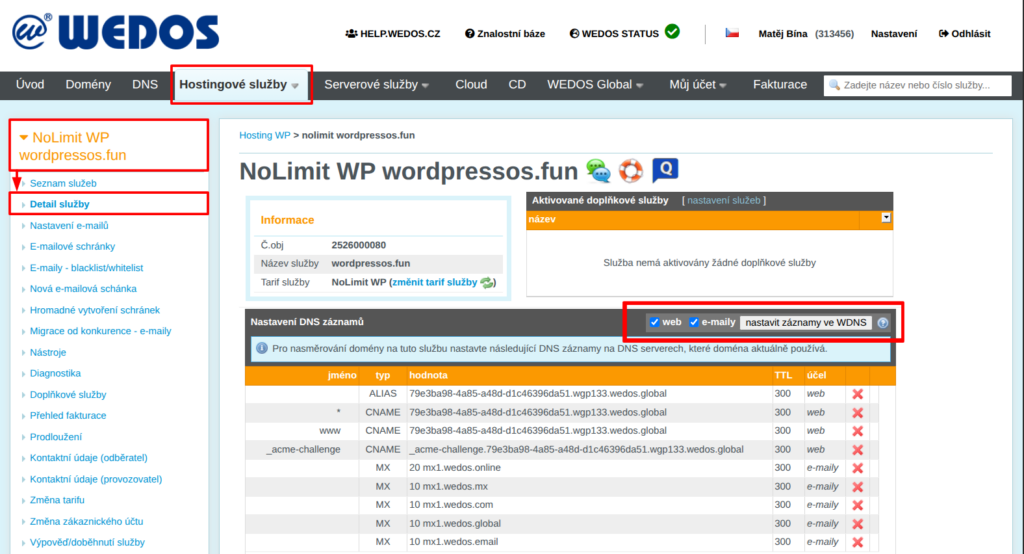
Task: Open Prodloužení in sidebar
Action: point(56,437)
